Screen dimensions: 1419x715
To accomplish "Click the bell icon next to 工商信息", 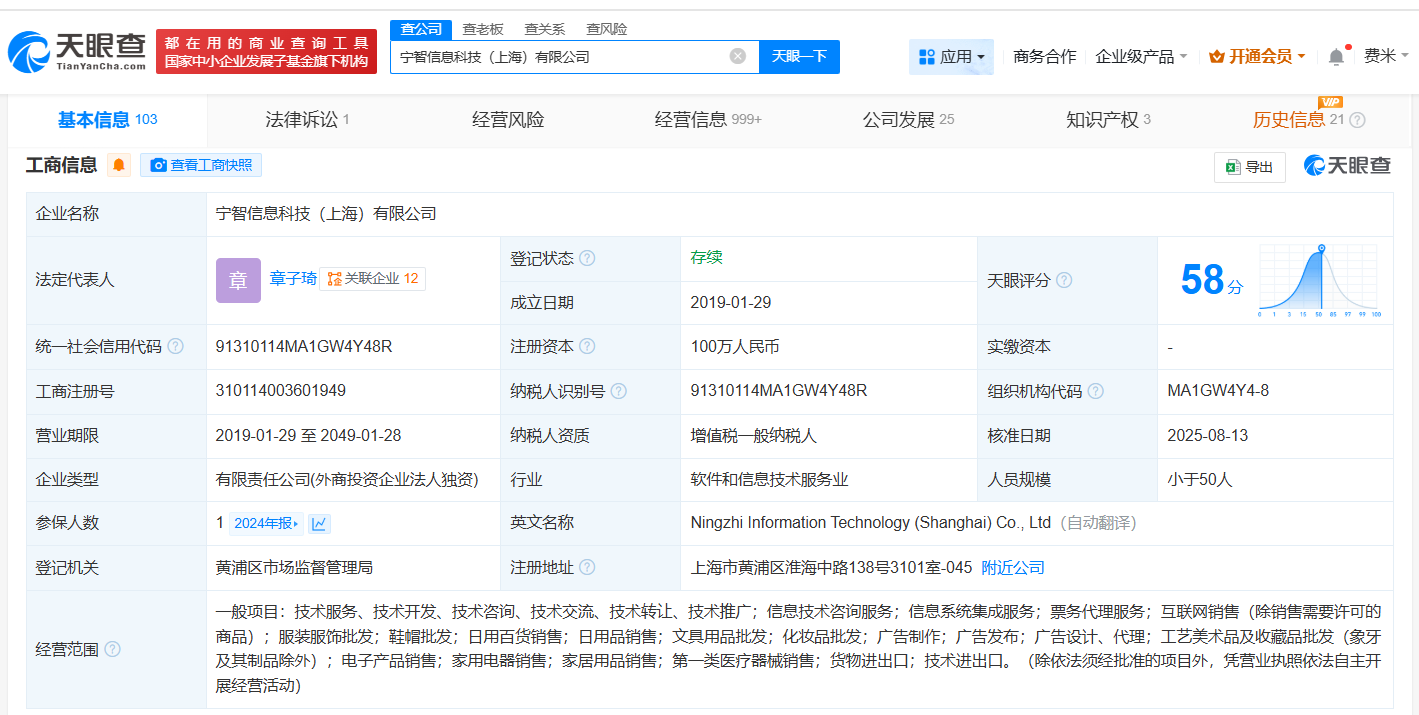I will (x=119, y=165).
